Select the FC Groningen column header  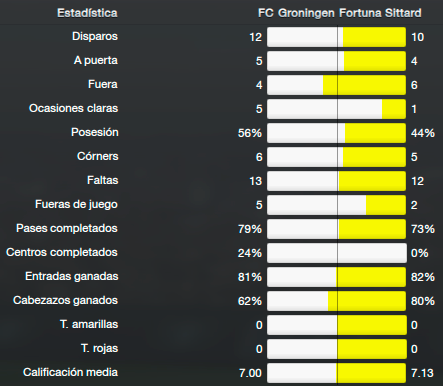click(x=296, y=13)
